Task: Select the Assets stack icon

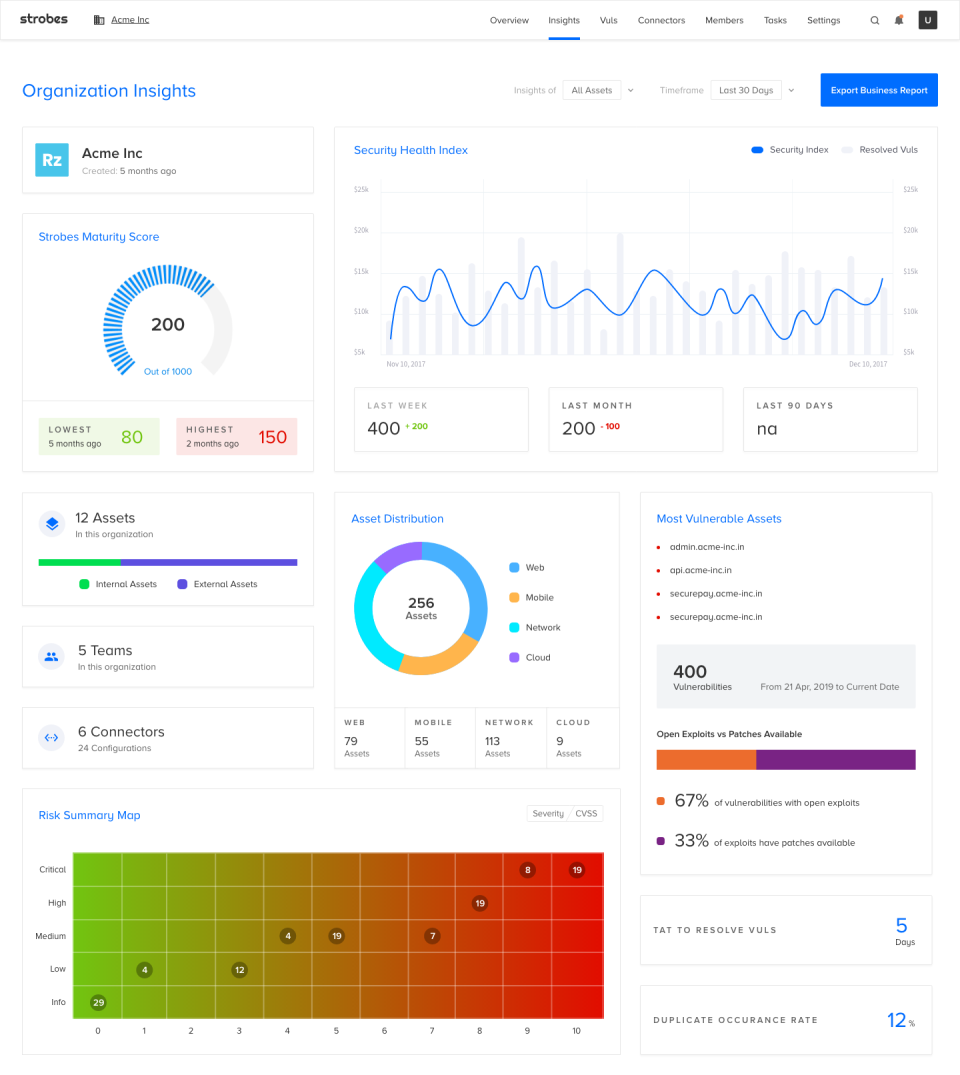Action: (x=51, y=523)
